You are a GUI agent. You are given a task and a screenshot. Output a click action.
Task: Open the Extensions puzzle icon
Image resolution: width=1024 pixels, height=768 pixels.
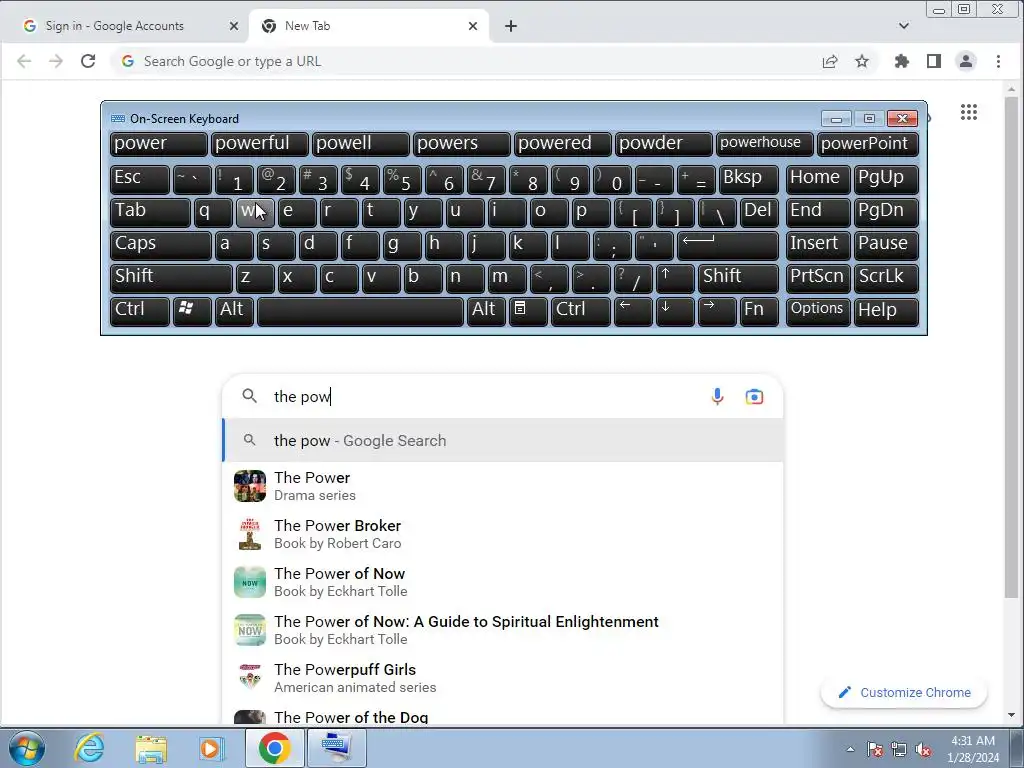[902, 61]
